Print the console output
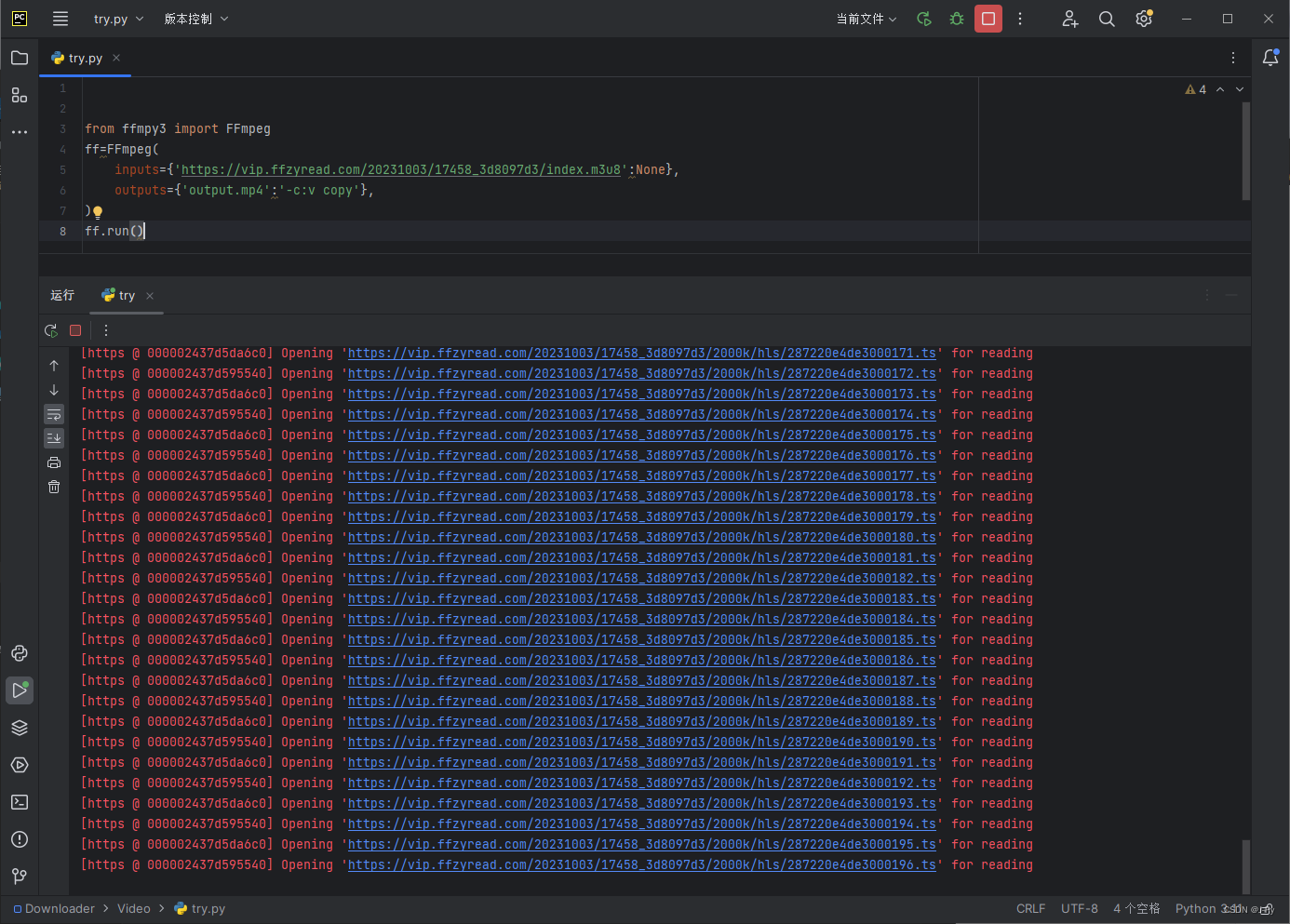This screenshot has height=924, width=1290. pos(54,462)
